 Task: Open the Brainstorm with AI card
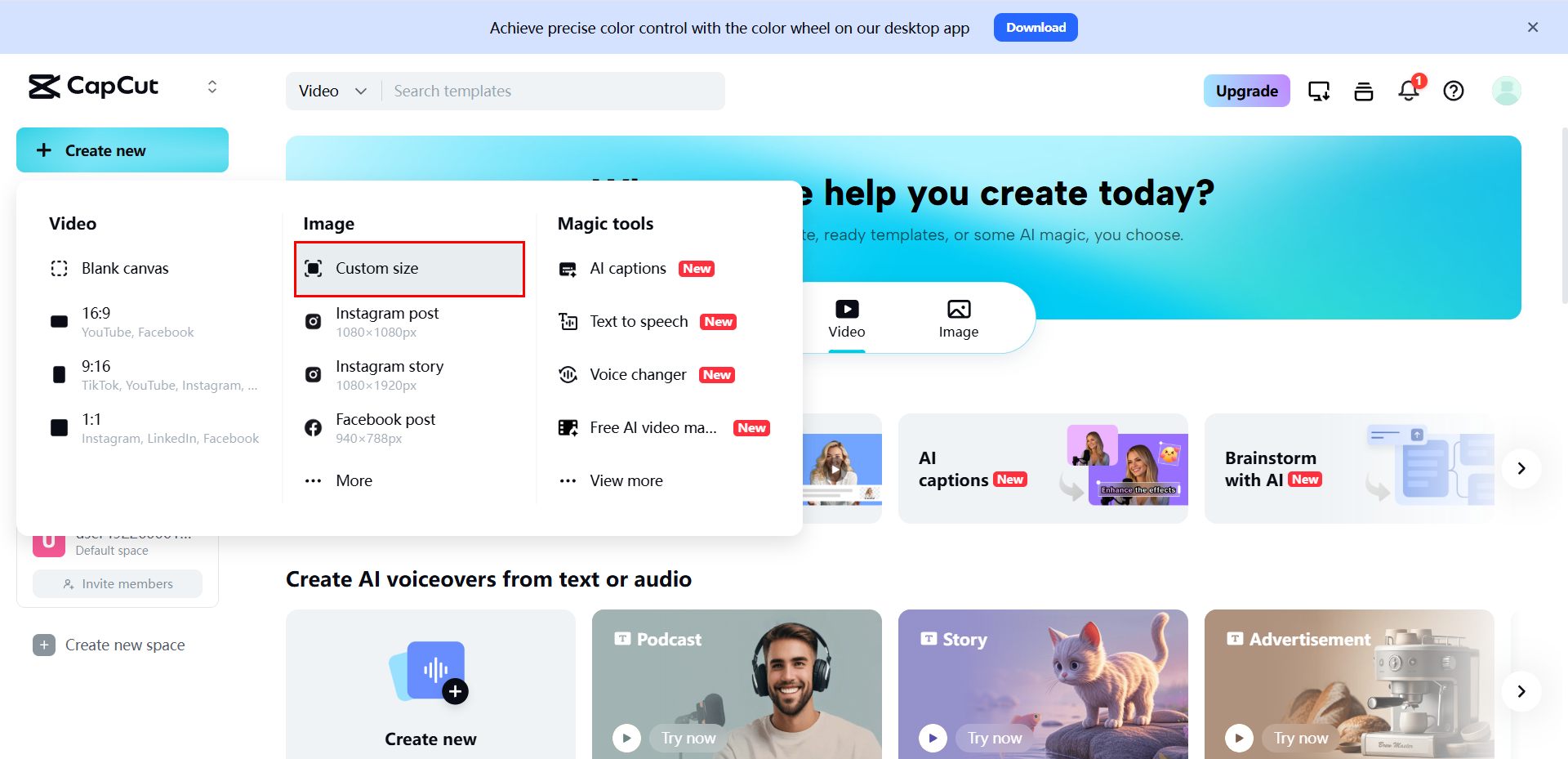(x=1349, y=468)
